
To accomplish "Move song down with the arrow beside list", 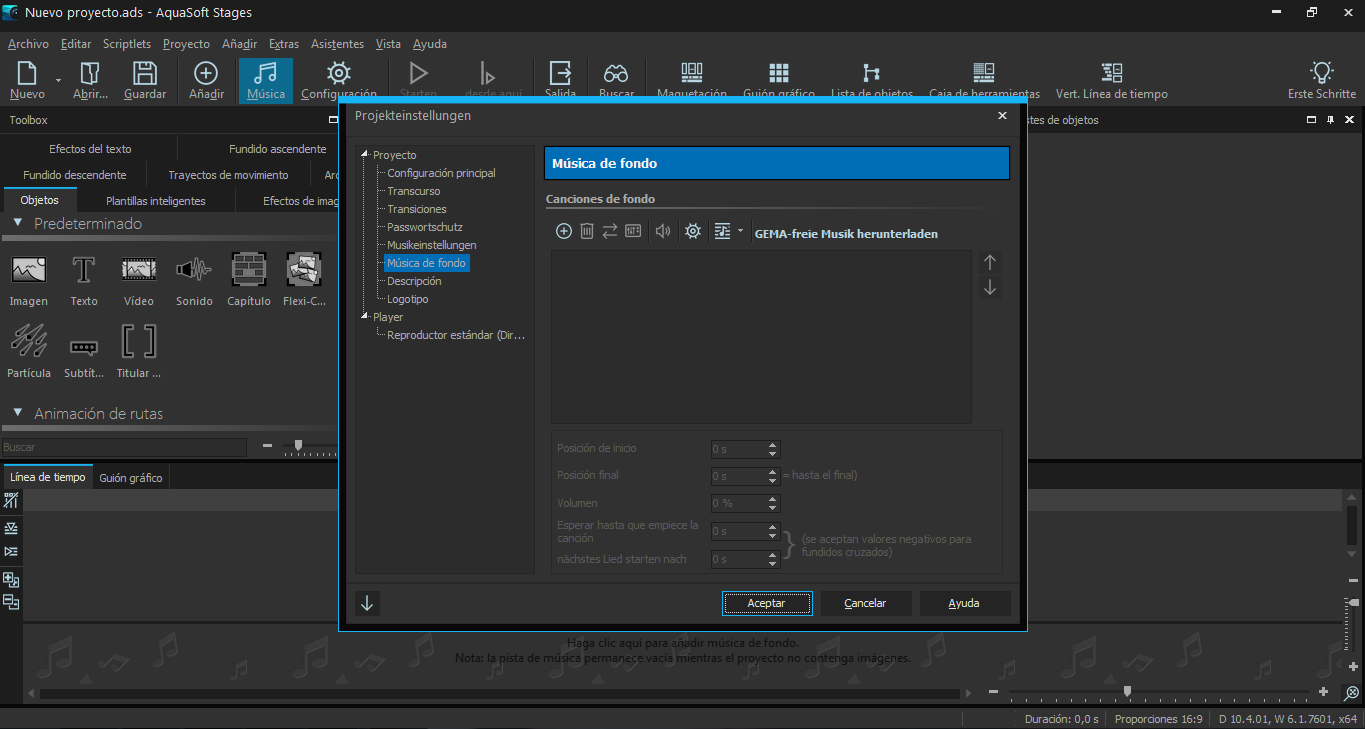I will pyautogui.click(x=990, y=287).
